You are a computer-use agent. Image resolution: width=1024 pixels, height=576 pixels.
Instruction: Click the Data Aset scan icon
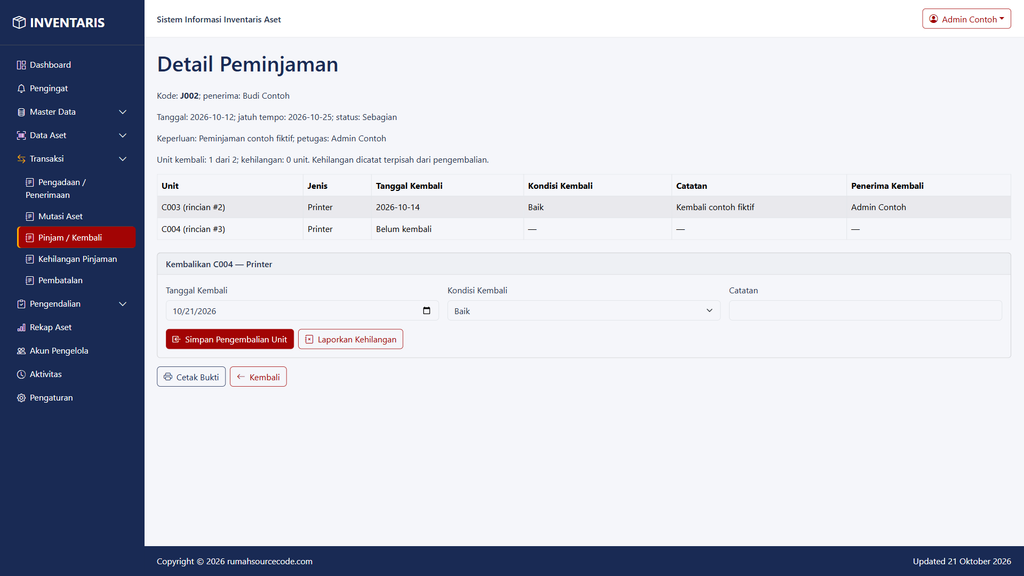click(x=21, y=135)
